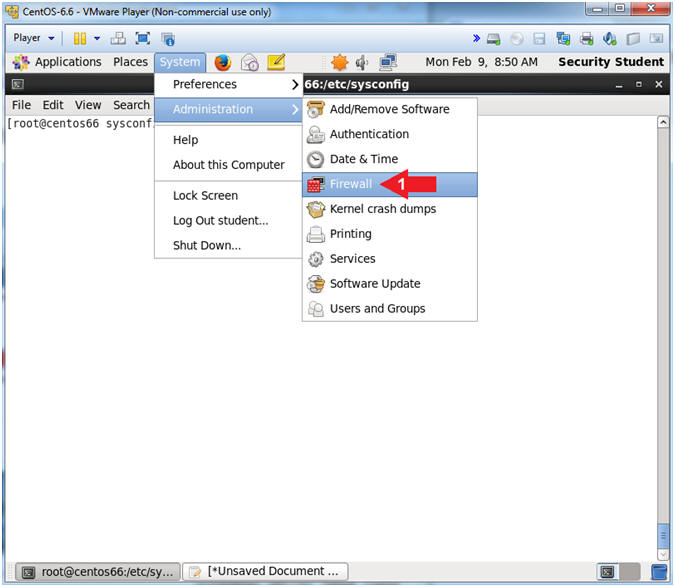The image size is (675, 587).
Task: Click the blue double-chevron toolbar expander
Action: [476, 38]
